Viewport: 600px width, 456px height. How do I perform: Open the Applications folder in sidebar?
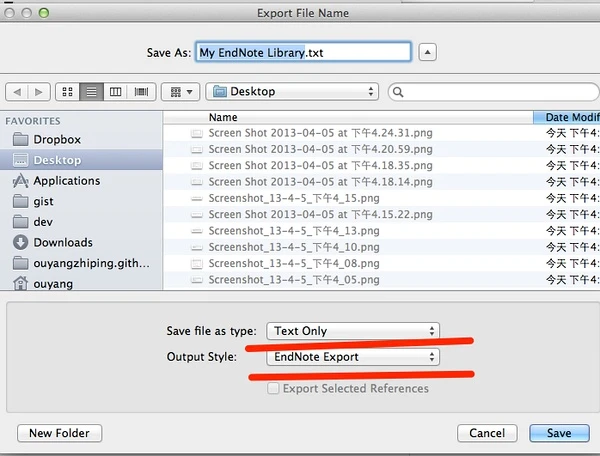[x=66, y=181]
